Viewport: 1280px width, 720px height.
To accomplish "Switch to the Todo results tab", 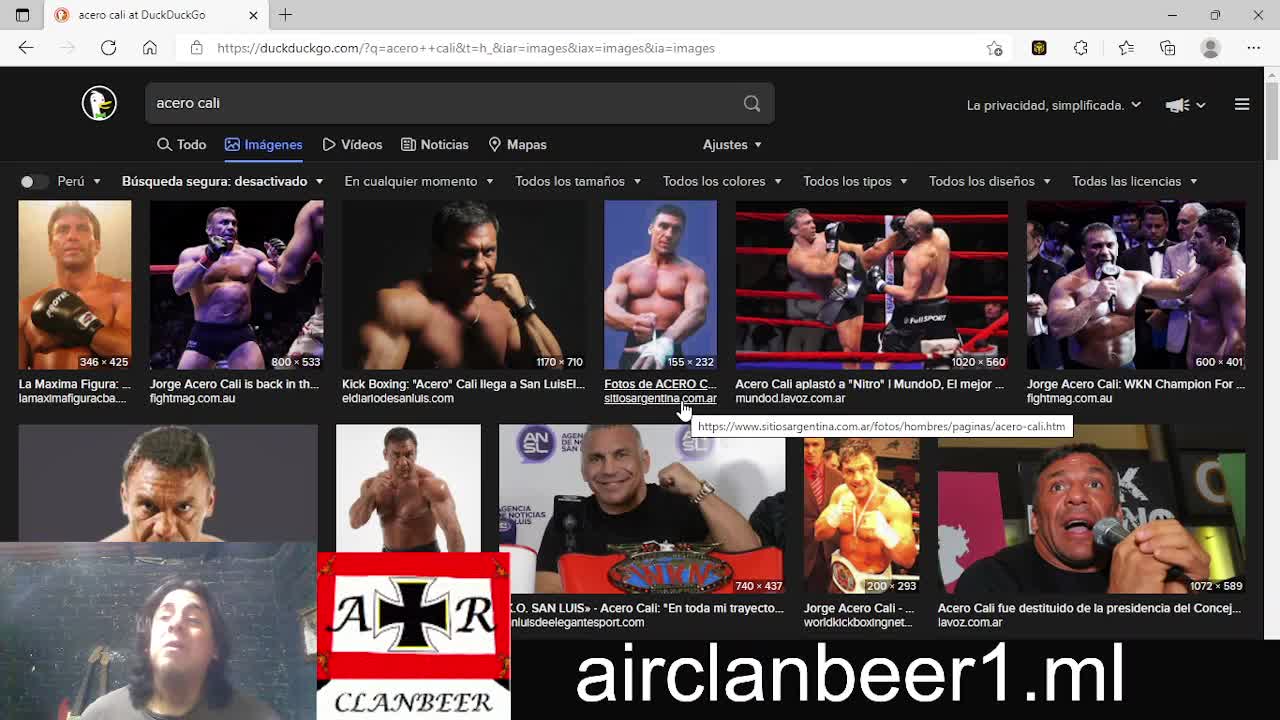I will point(181,145).
